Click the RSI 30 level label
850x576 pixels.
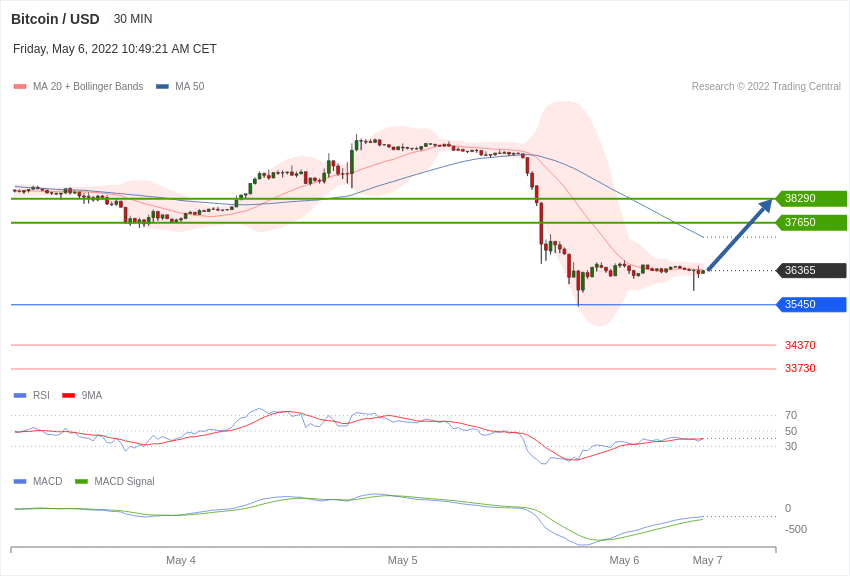click(791, 446)
